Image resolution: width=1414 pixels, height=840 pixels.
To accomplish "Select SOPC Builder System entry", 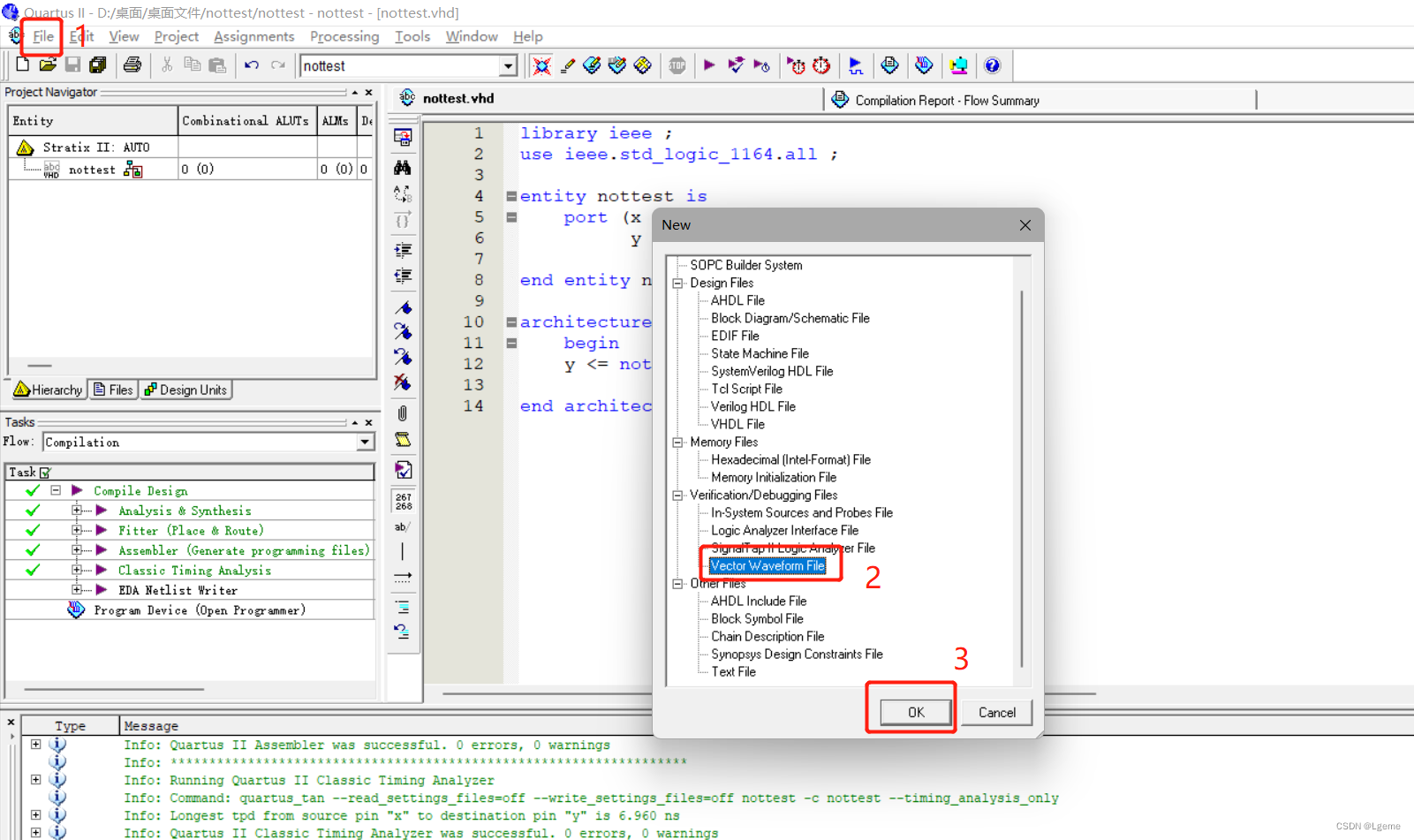I will [746, 265].
